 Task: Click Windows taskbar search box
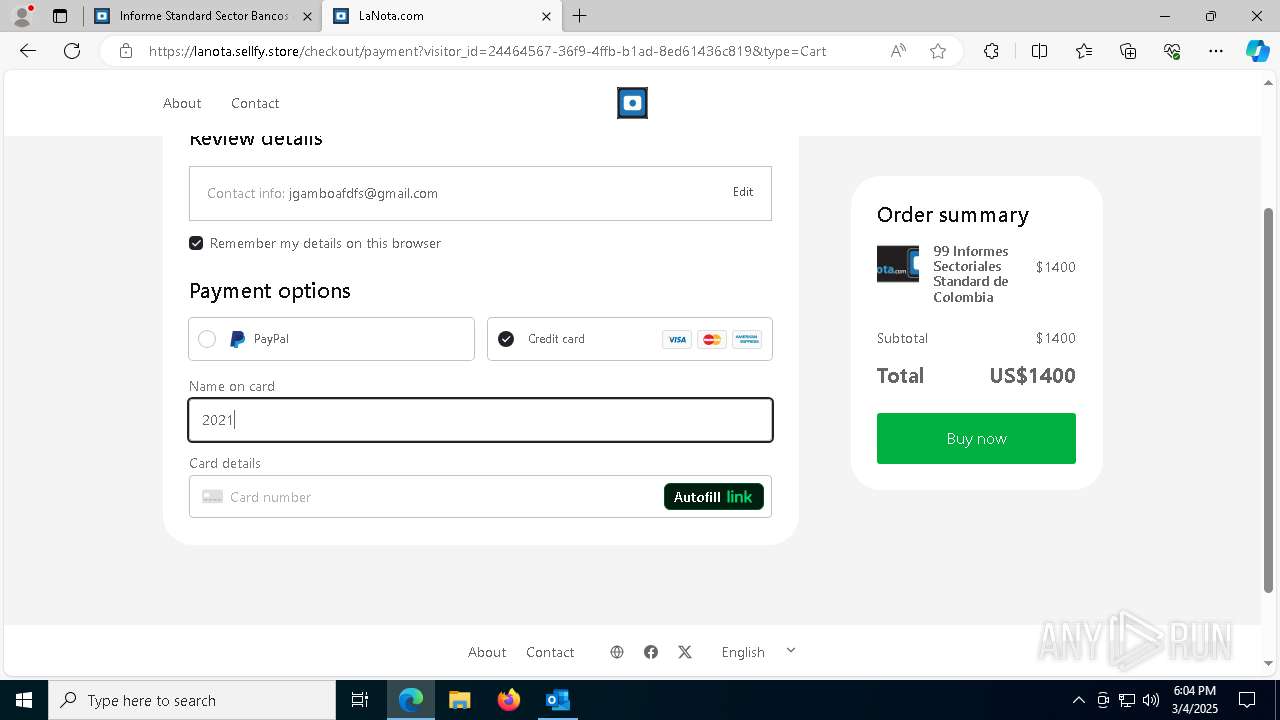tap(192, 700)
